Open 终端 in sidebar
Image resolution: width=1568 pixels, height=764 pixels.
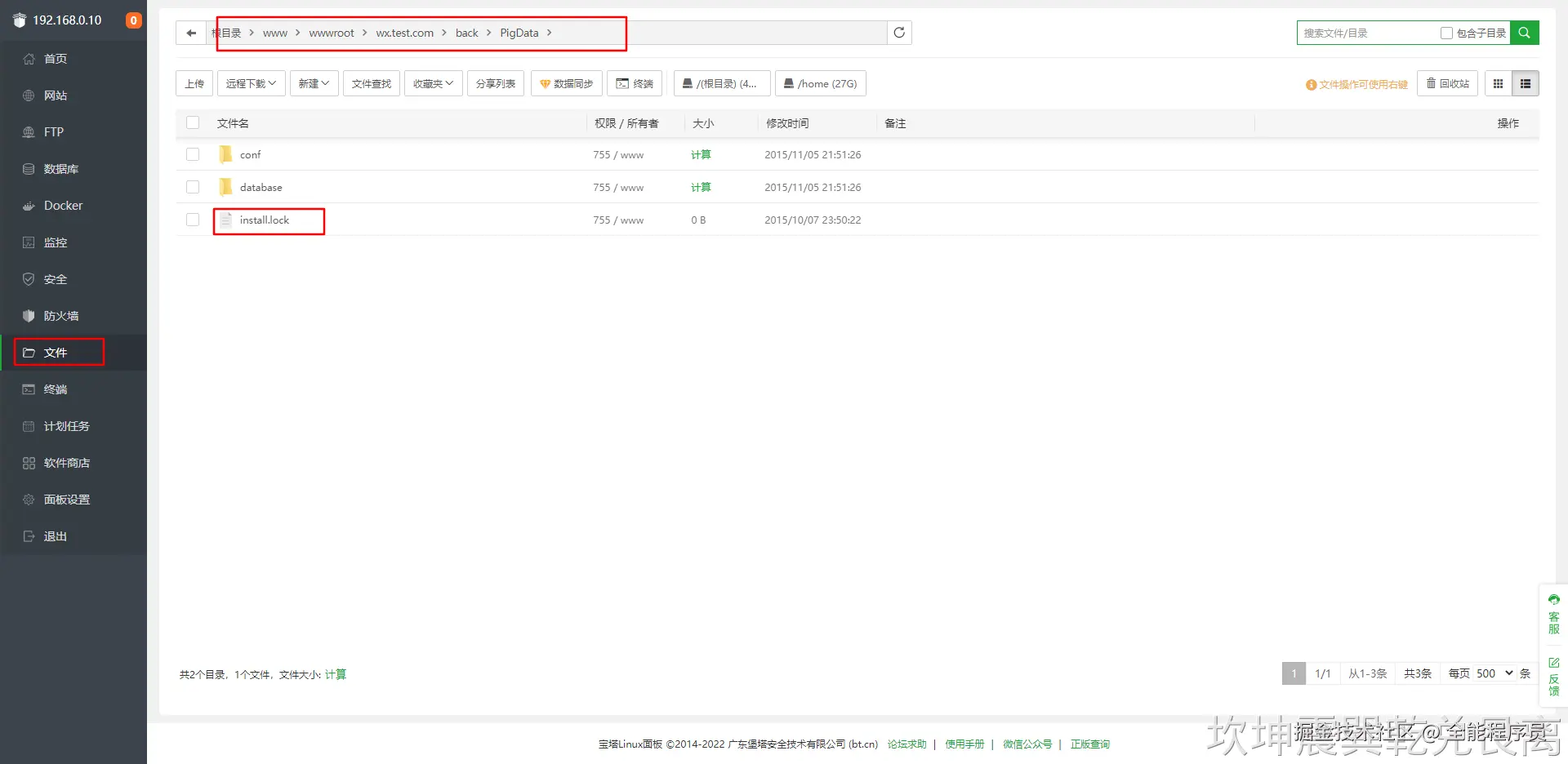pyautogui.click(x=73, y=389)
